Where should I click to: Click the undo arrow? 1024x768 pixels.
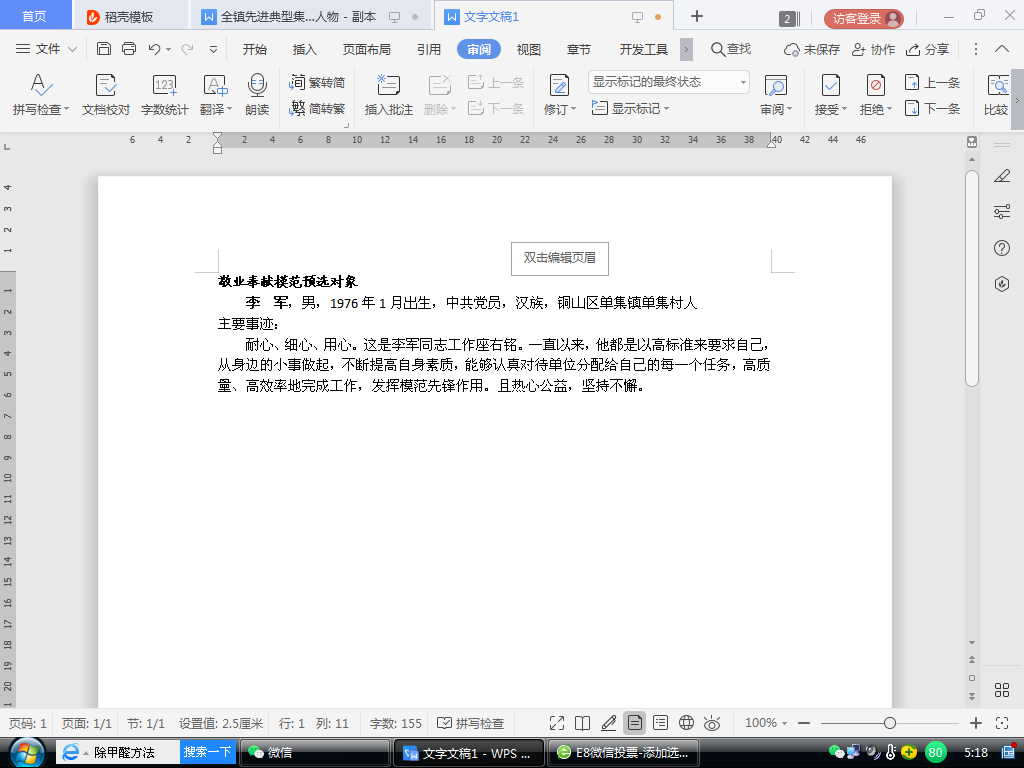[154, 49]
